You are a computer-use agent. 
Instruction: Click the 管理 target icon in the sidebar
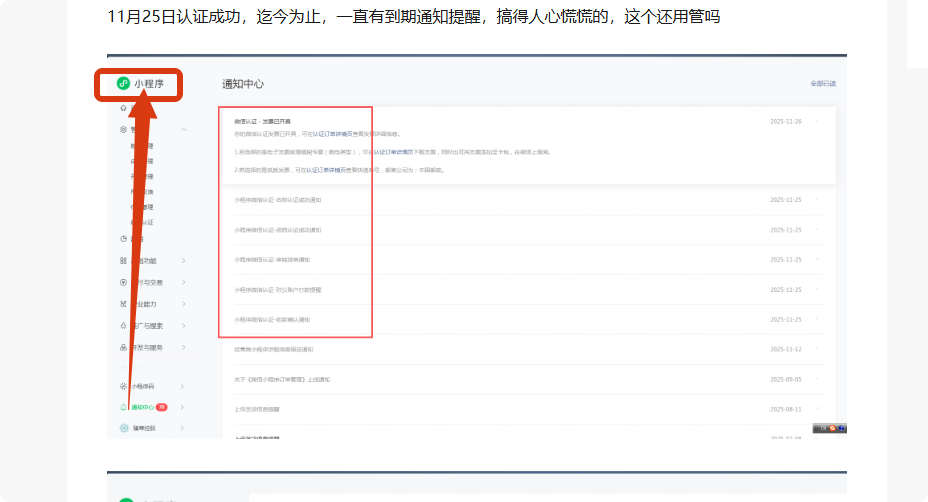pyautogui.click(x=123, y=129)
